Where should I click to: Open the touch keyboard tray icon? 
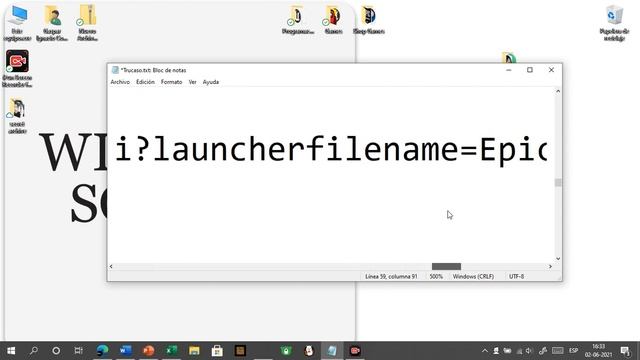pyautogui.click(x=558, y=351)
